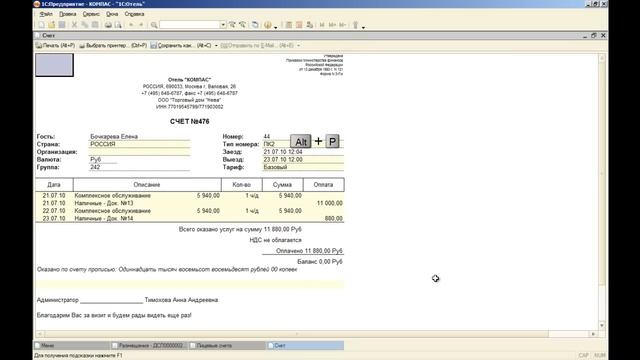Viewport: 640px width, 360px height.
Task: Click the Базовый tariff value
Action: point(275,167)
